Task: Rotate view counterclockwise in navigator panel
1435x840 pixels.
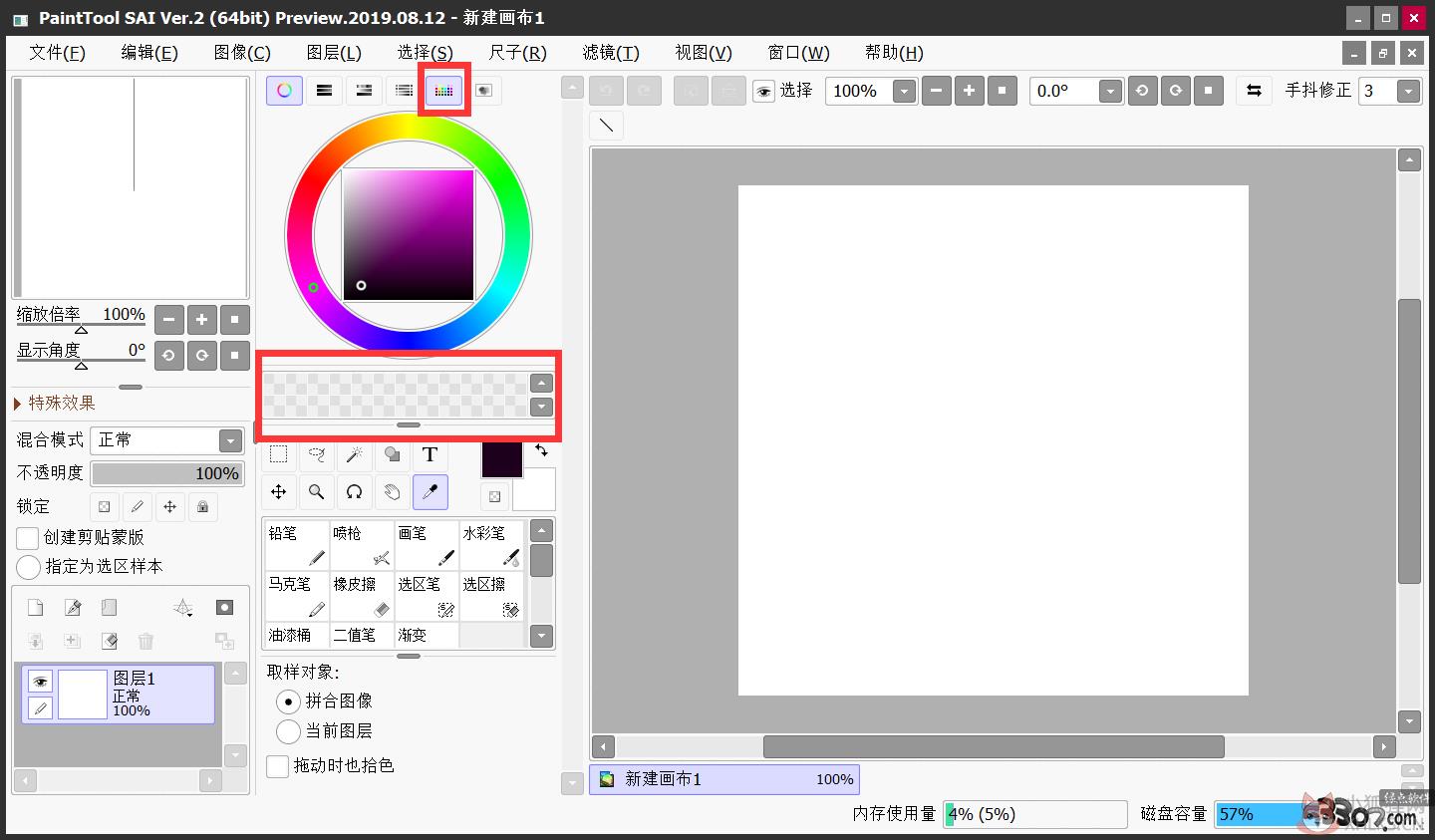Action: (x=168, y=355)
